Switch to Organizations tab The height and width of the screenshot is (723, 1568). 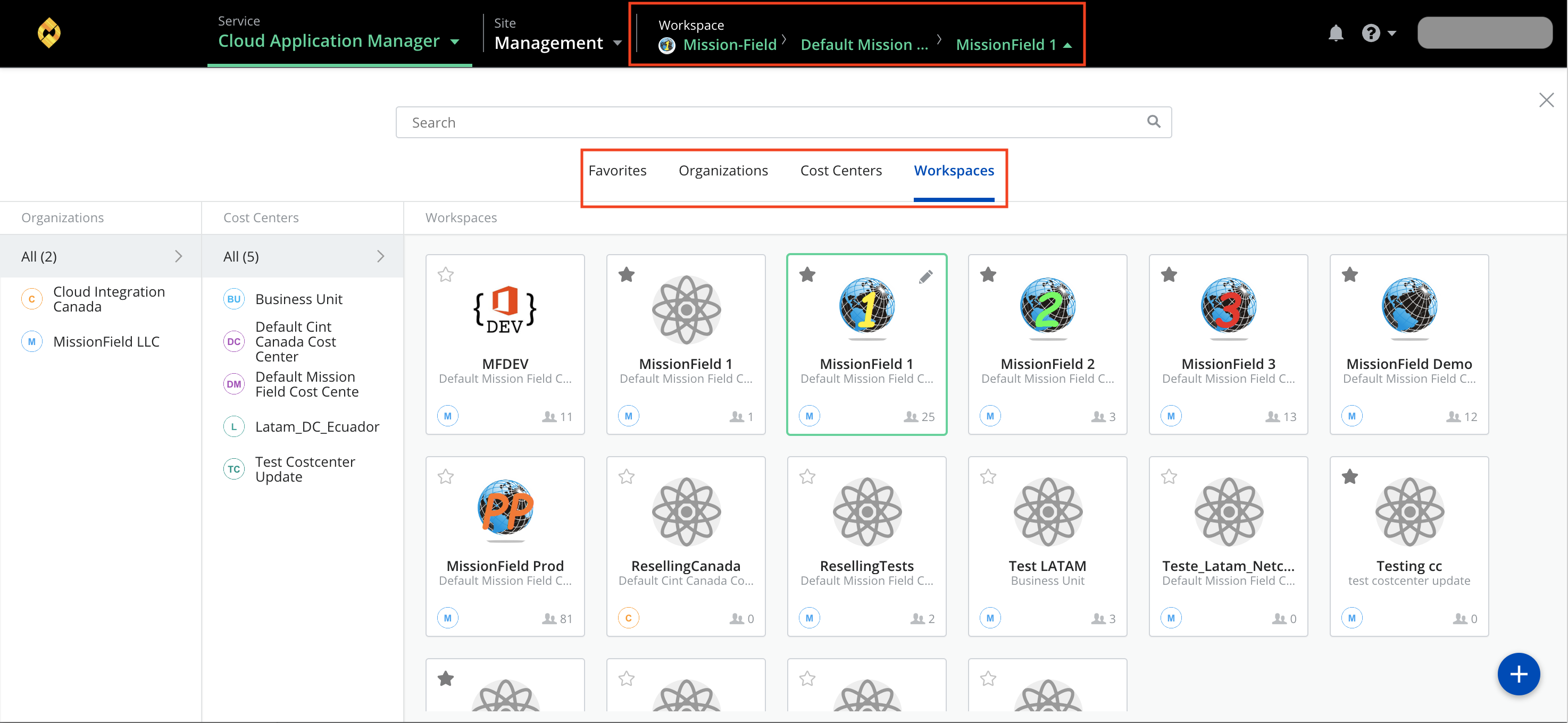[x=723, y=171]
